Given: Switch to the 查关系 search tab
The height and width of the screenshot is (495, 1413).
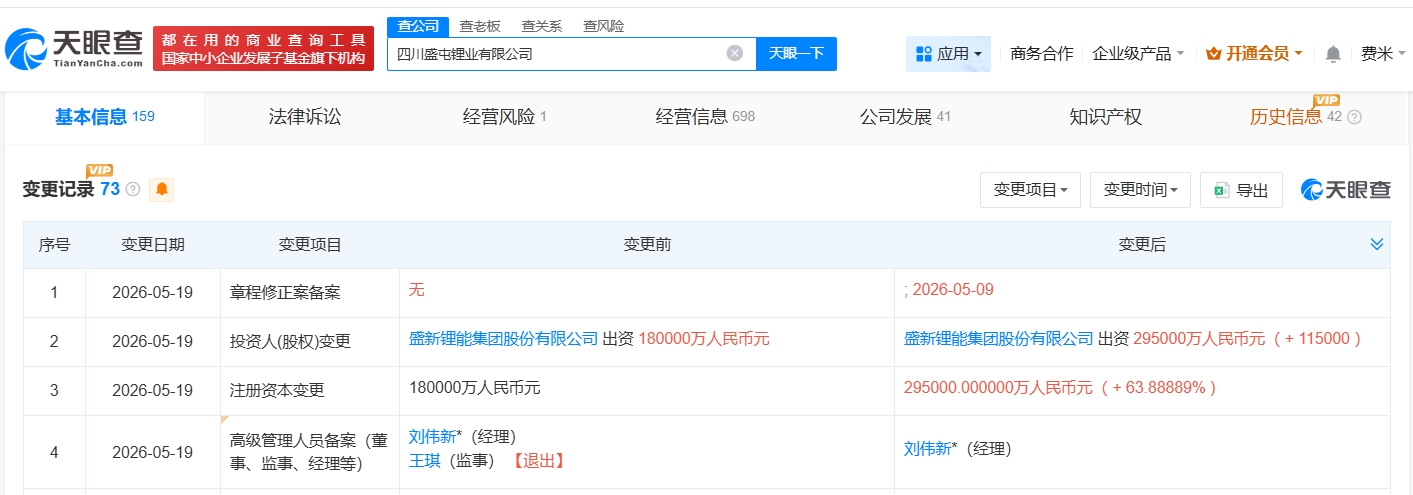Looking at the screenshot, I should coord(542,26).
